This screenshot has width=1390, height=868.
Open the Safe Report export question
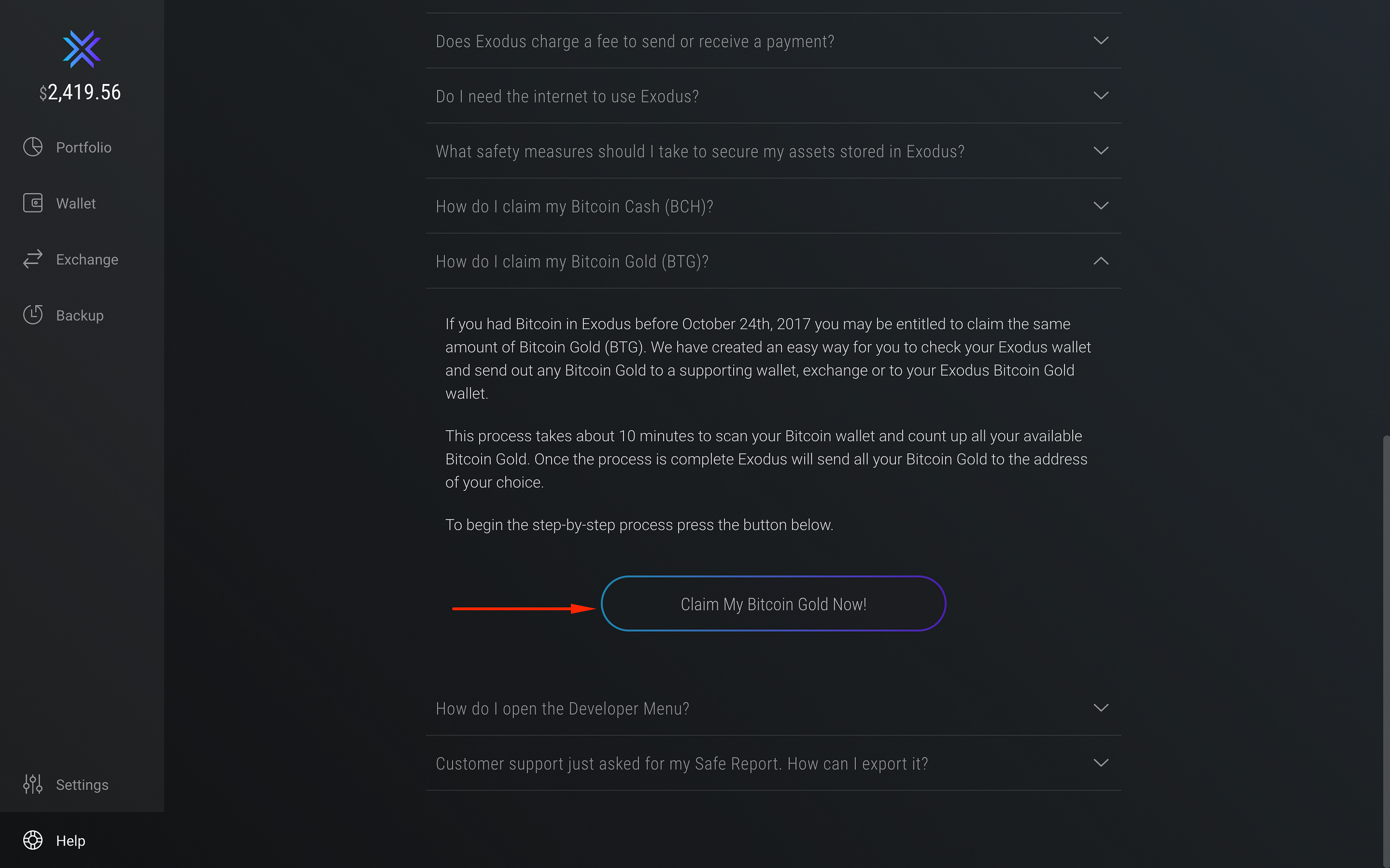[x=773, y=763]
